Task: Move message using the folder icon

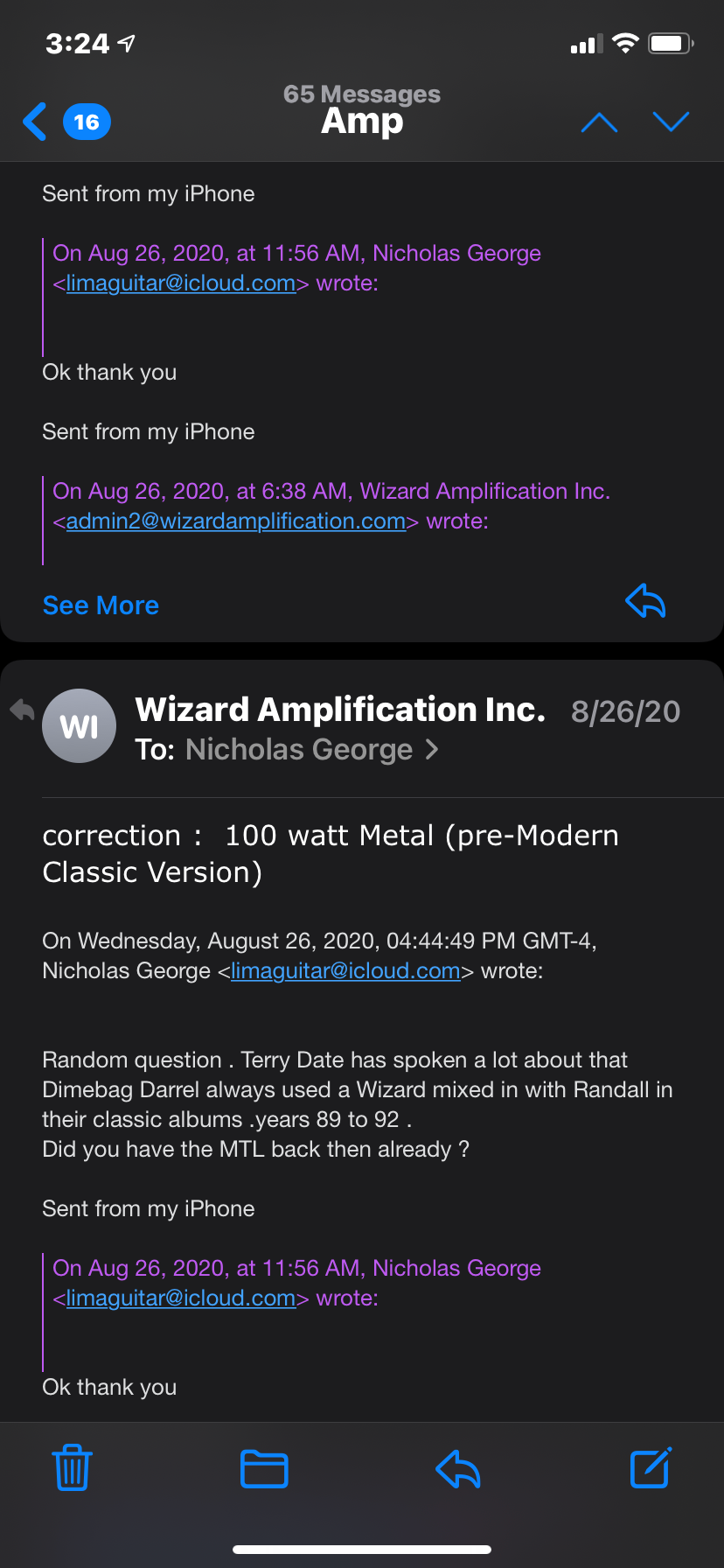Action: (264, 1468)
